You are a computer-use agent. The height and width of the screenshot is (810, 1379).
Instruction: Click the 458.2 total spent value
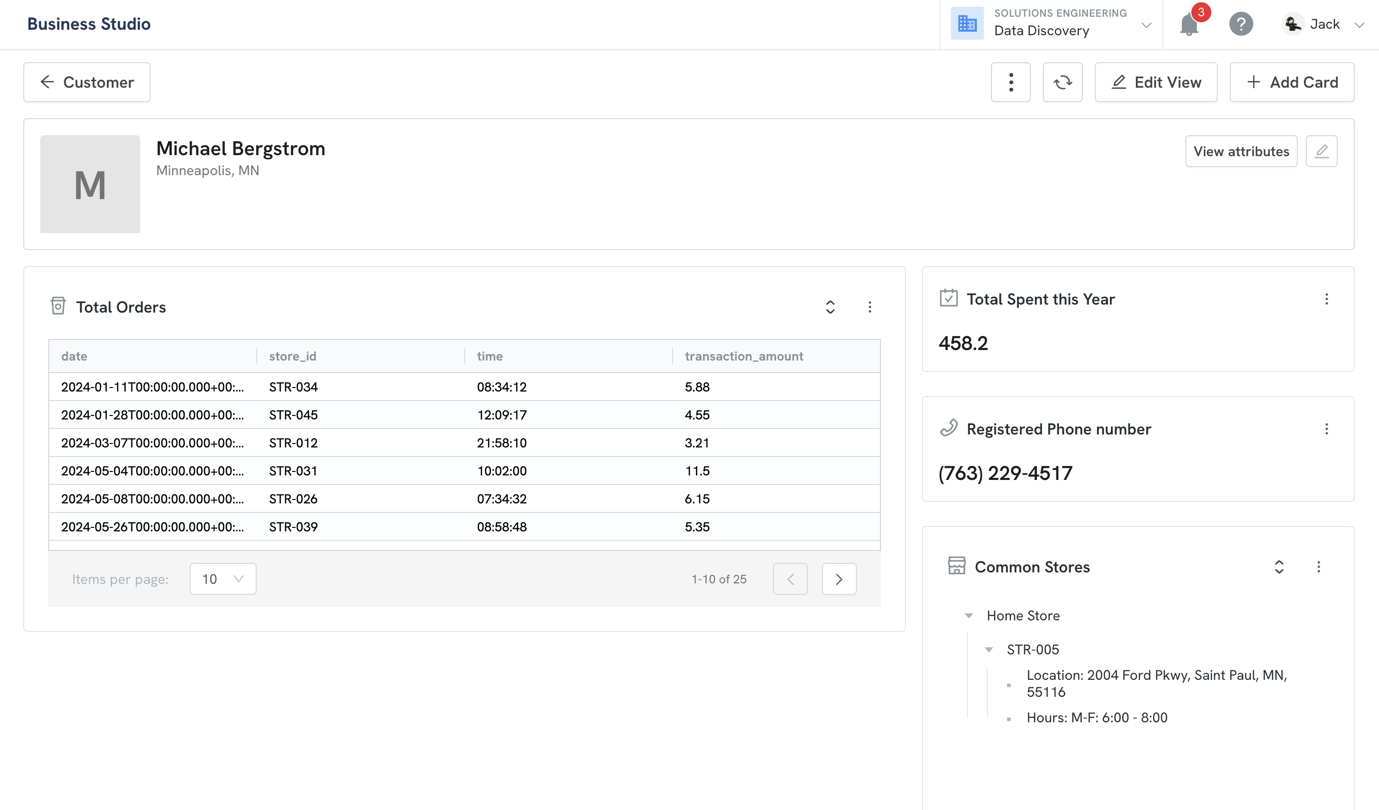click(x=963, y=343)
